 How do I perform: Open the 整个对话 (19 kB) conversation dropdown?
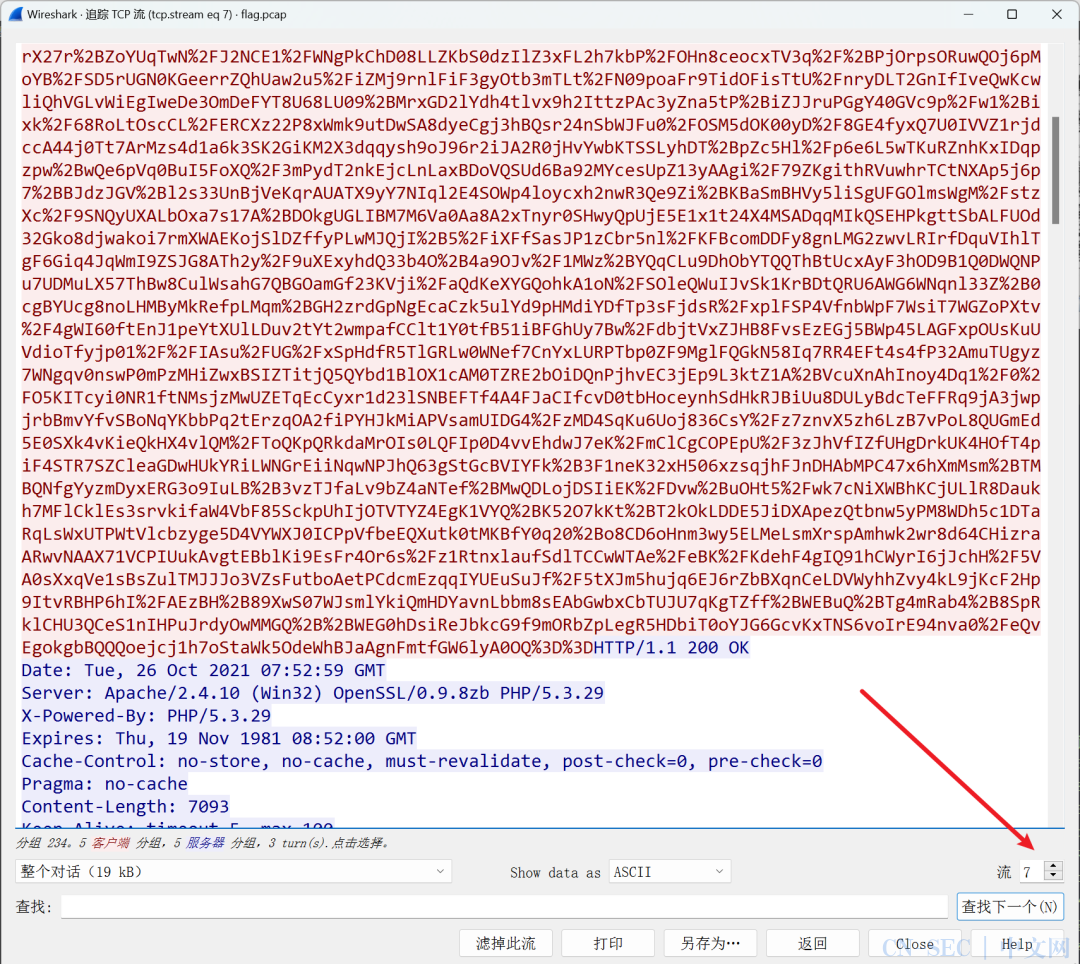tap(233, 872)
